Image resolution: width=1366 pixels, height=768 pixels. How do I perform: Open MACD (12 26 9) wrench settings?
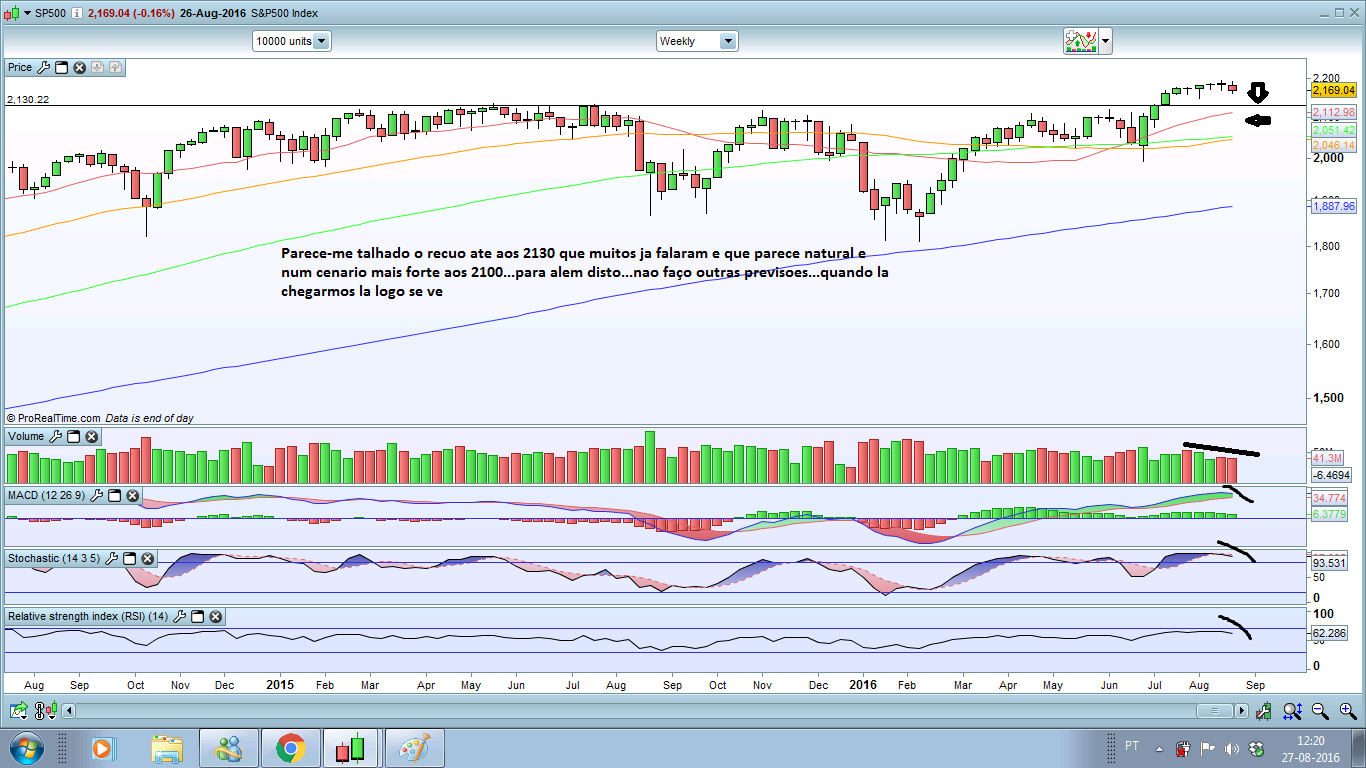pyautogui.click(x=96, y=496)
